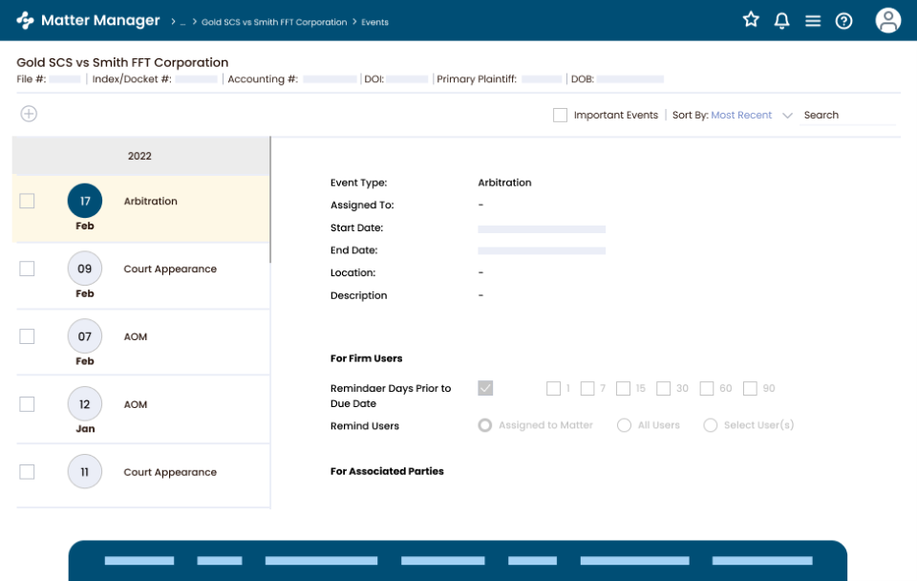Toggle the checked Reminder Days checkbox
Image resolution: width=917 pixels, height=581 pixels.
pos(485,388)
